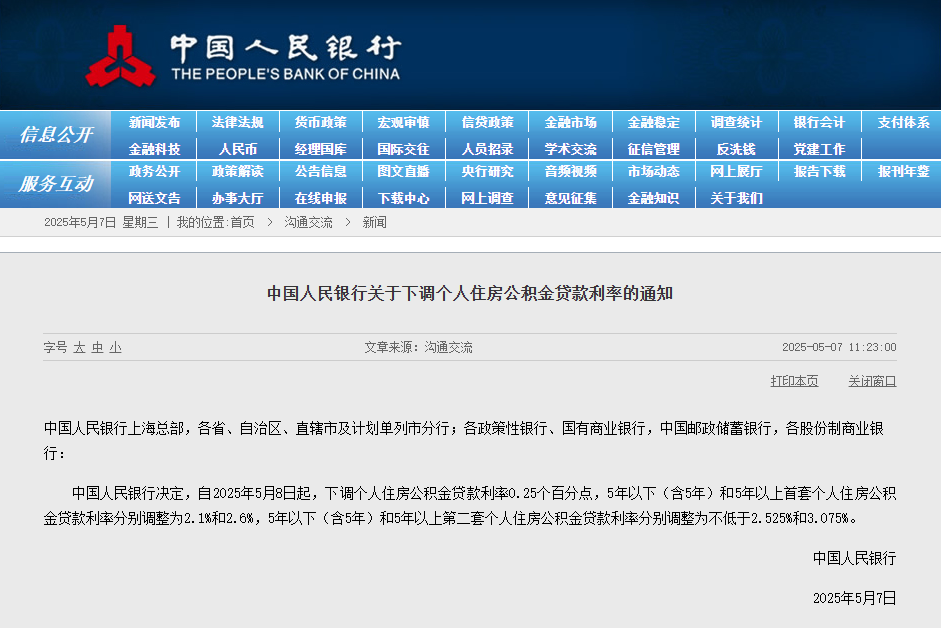Go to 首页 in breadcrumb
The height and width of the screenshot is (628, 941).
tap(242, 223)
